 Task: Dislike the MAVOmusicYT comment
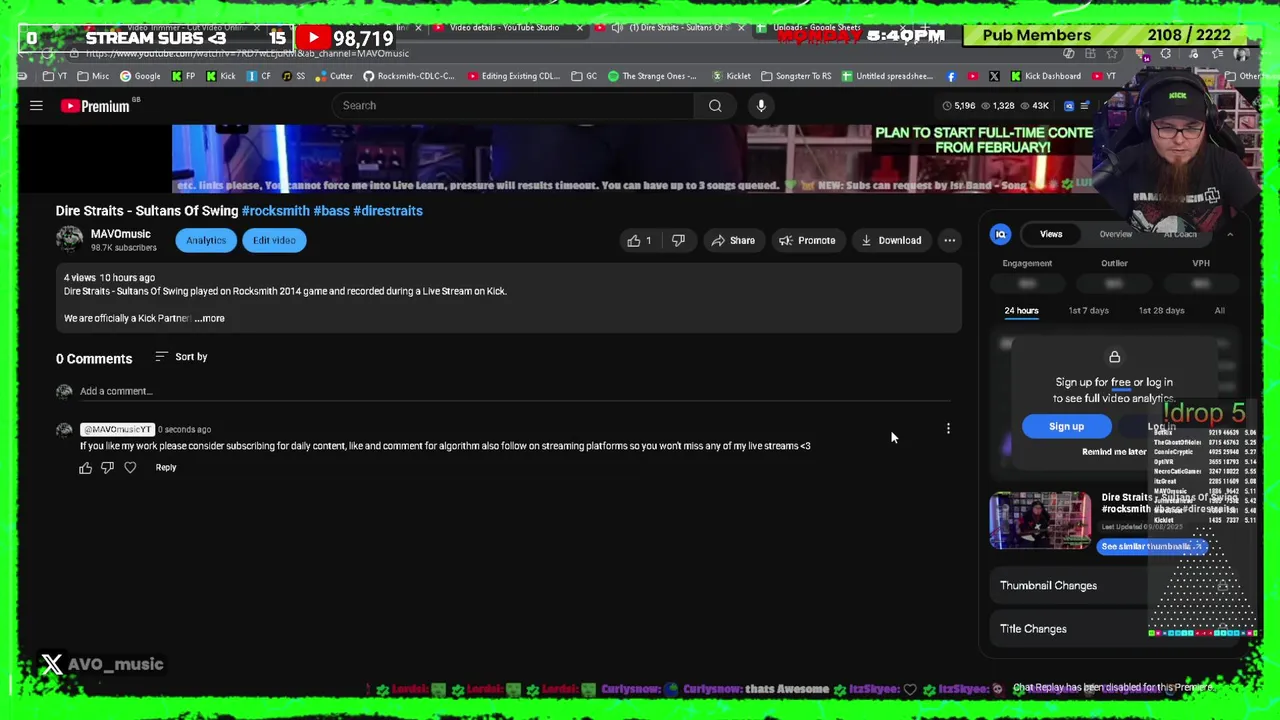pos(107,467)
